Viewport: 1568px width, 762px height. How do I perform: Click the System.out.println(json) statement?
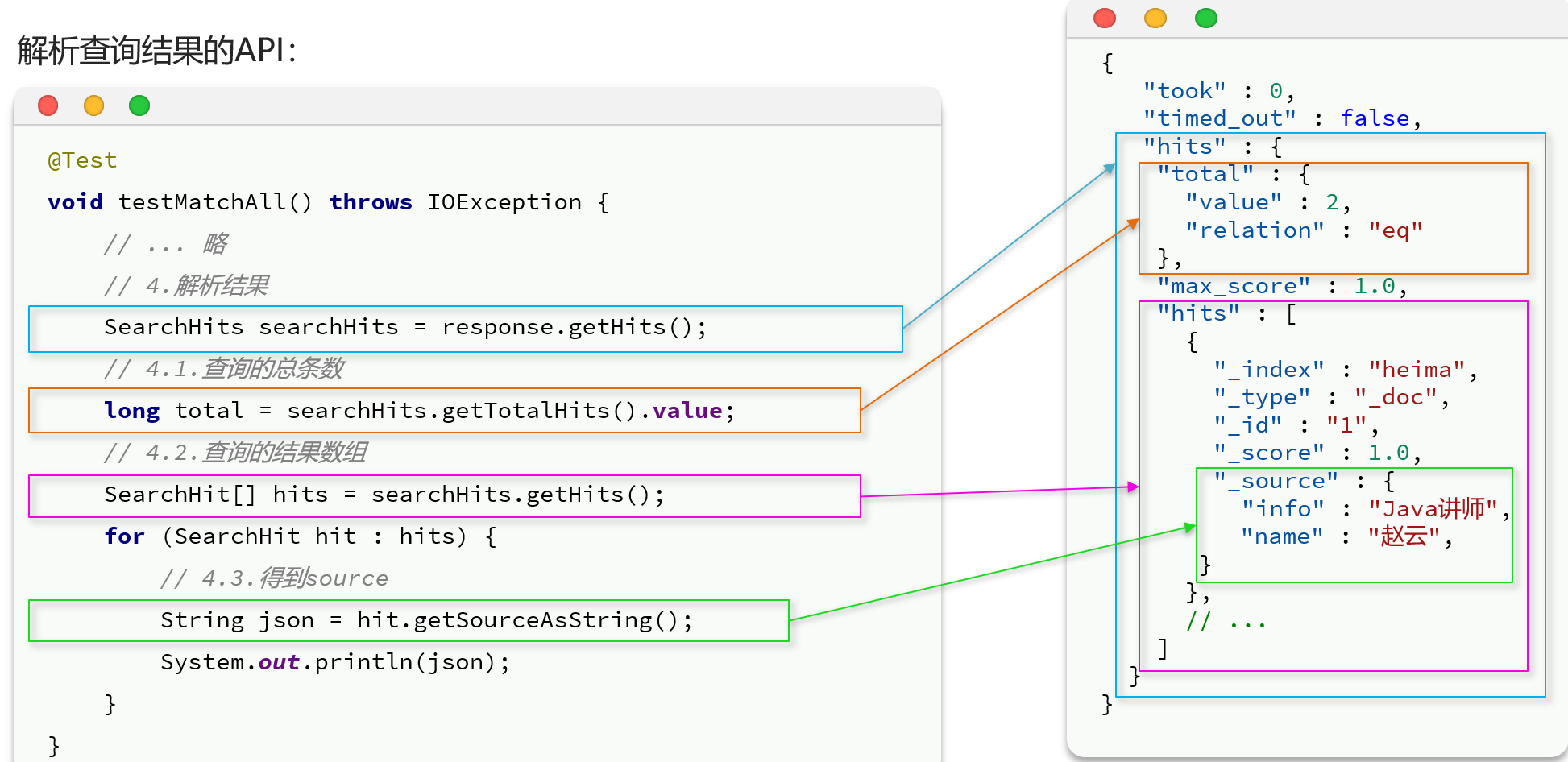tap(335, 662)
